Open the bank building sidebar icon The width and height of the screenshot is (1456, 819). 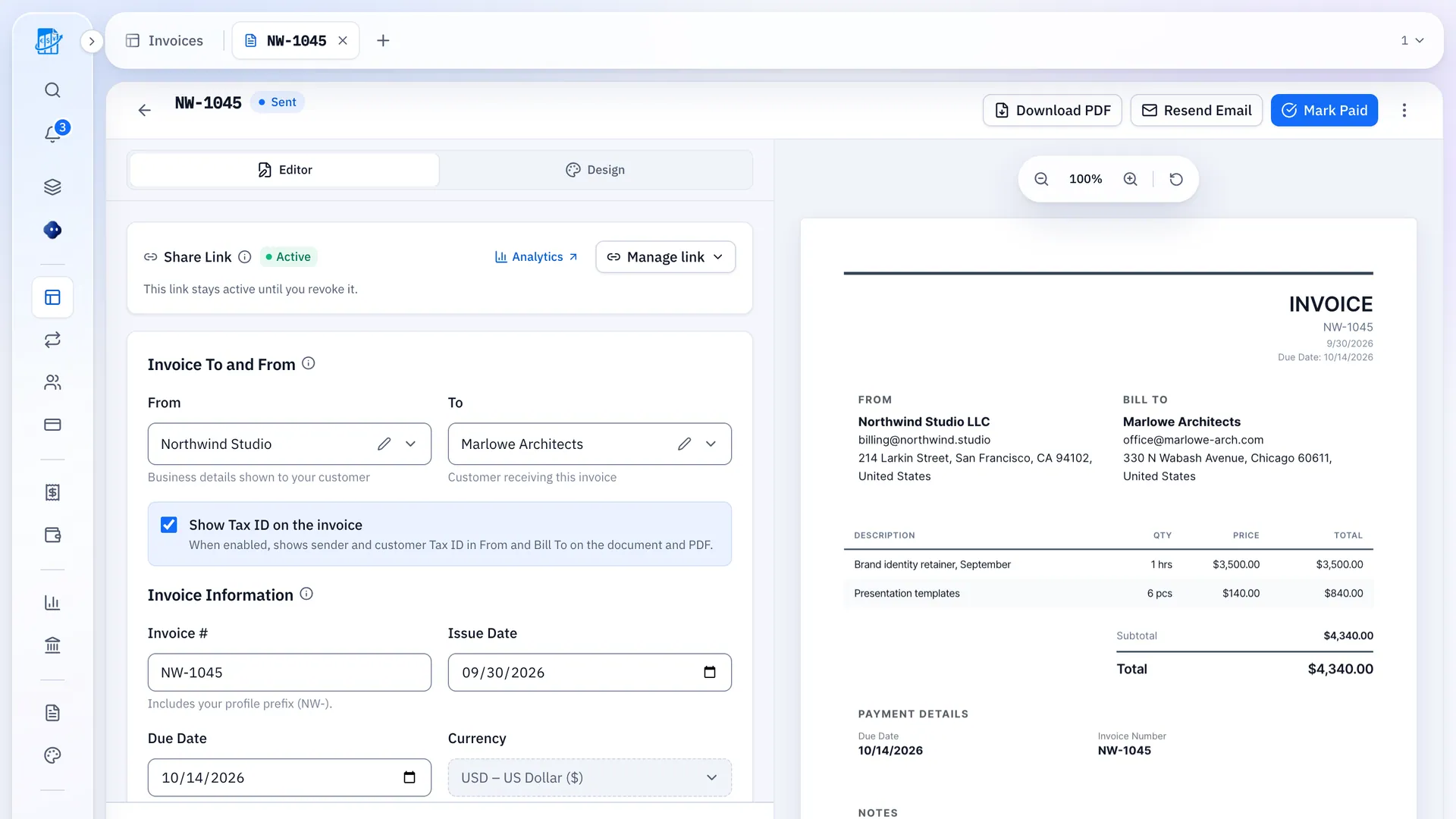pos(52,645)
